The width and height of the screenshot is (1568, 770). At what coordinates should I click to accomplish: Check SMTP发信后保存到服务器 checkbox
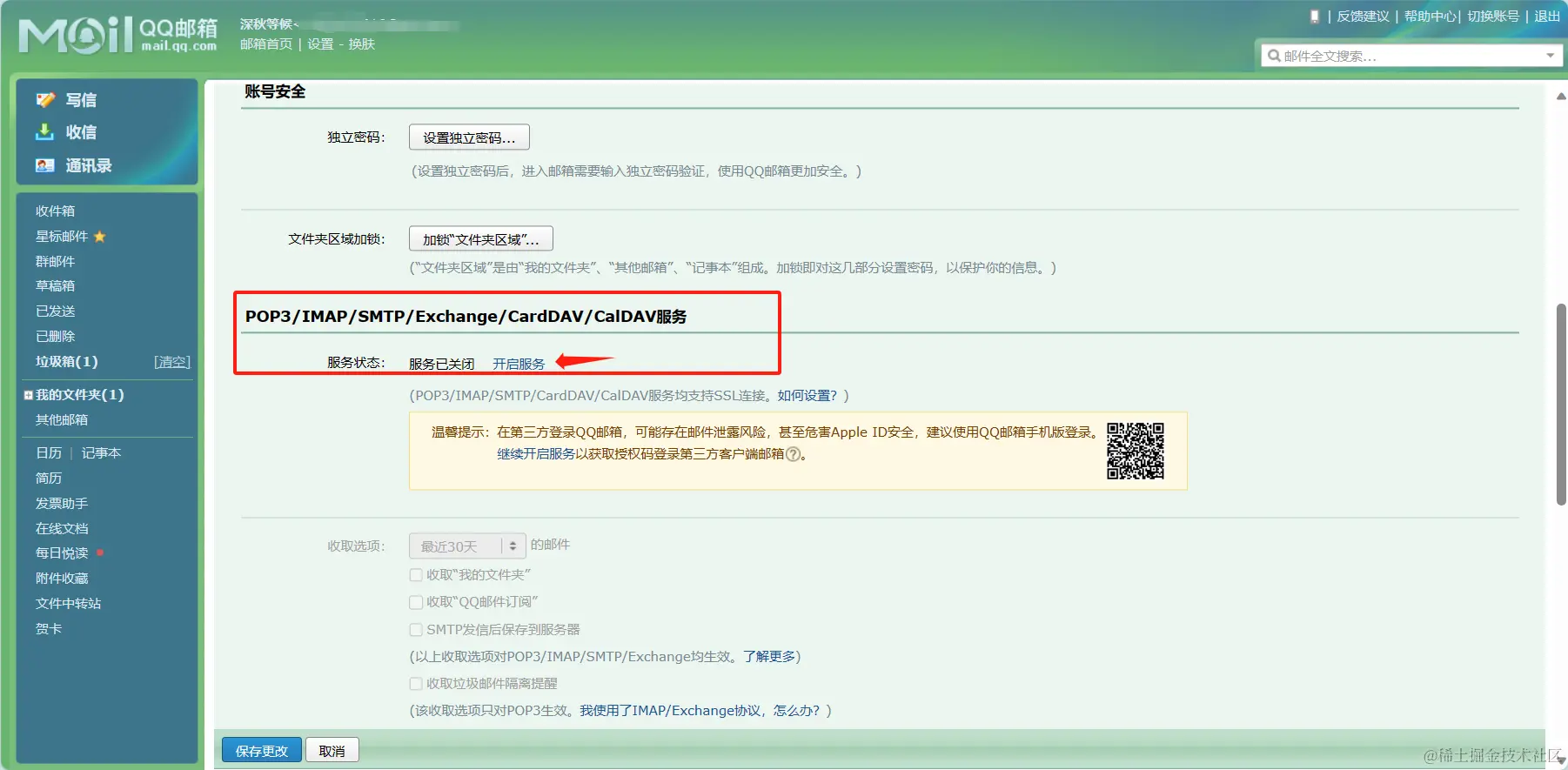point(416,630)
